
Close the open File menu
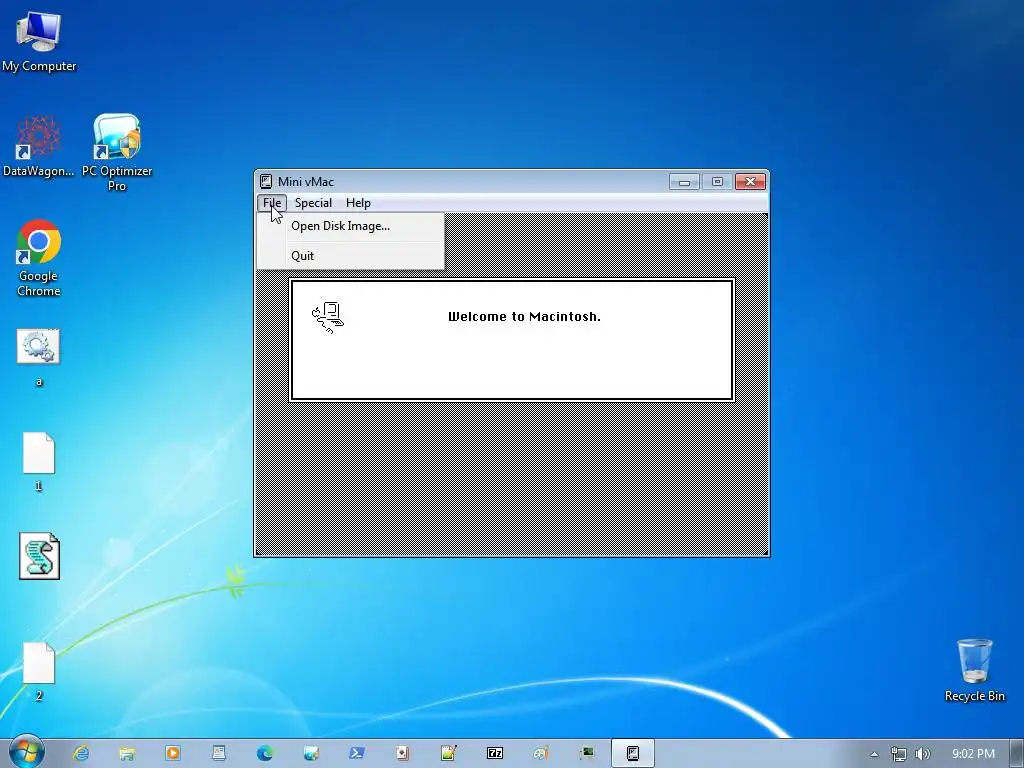coord(272,203)
